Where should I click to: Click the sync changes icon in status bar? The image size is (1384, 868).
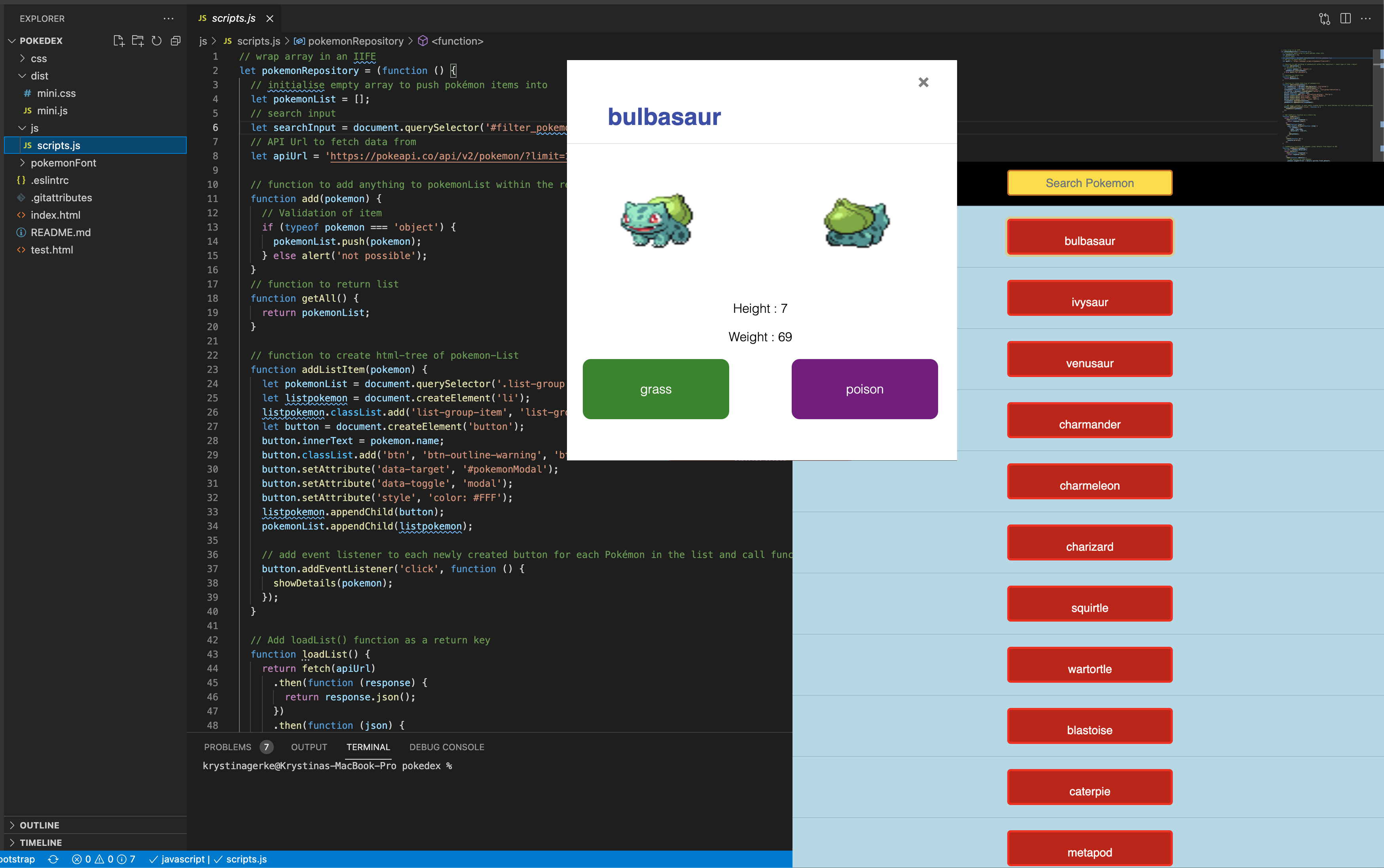pos(53,859)
